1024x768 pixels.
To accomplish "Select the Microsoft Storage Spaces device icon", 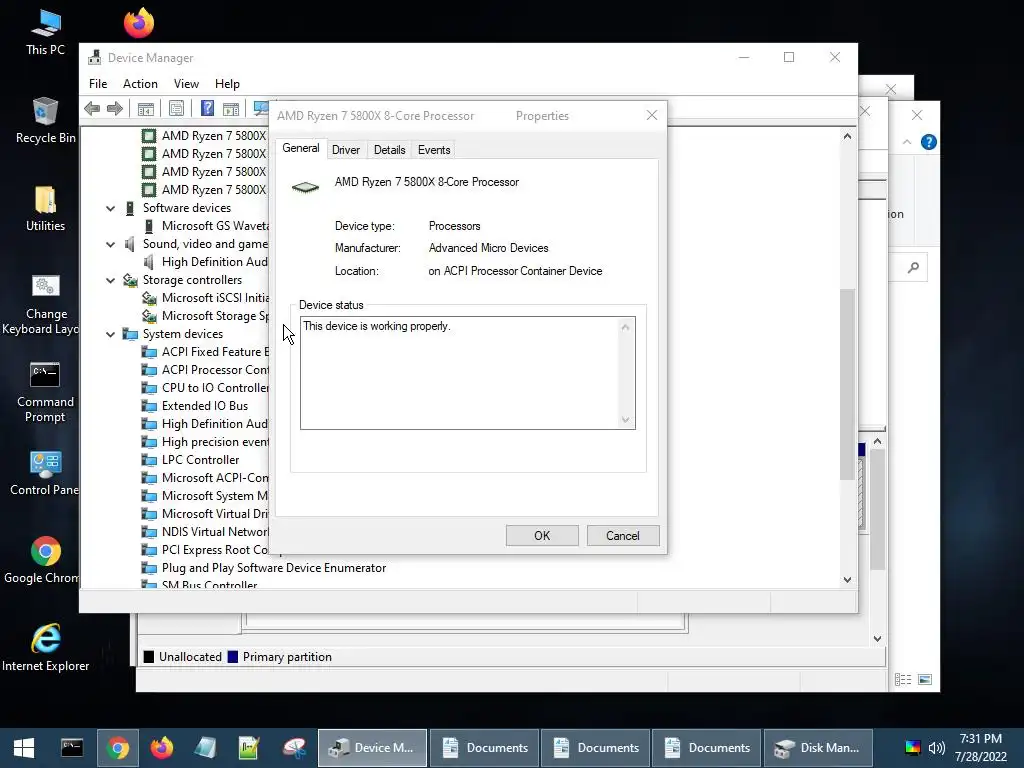I will click(x=150, y=316).
